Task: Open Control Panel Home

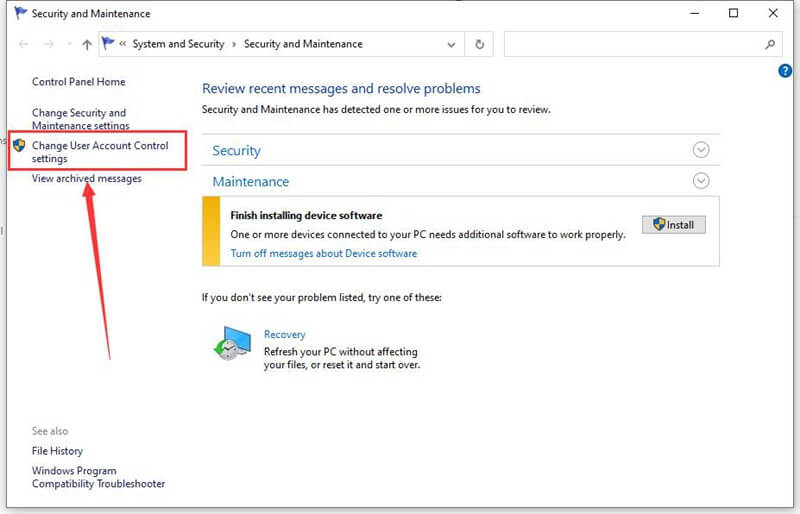Action: tap(79, 82)
